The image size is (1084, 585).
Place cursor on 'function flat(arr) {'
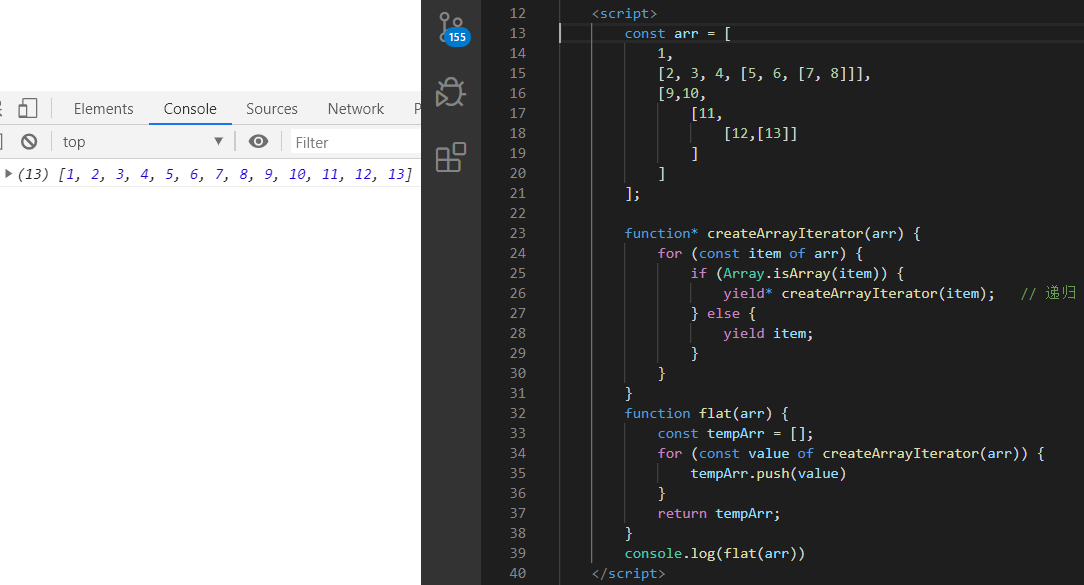707,414
